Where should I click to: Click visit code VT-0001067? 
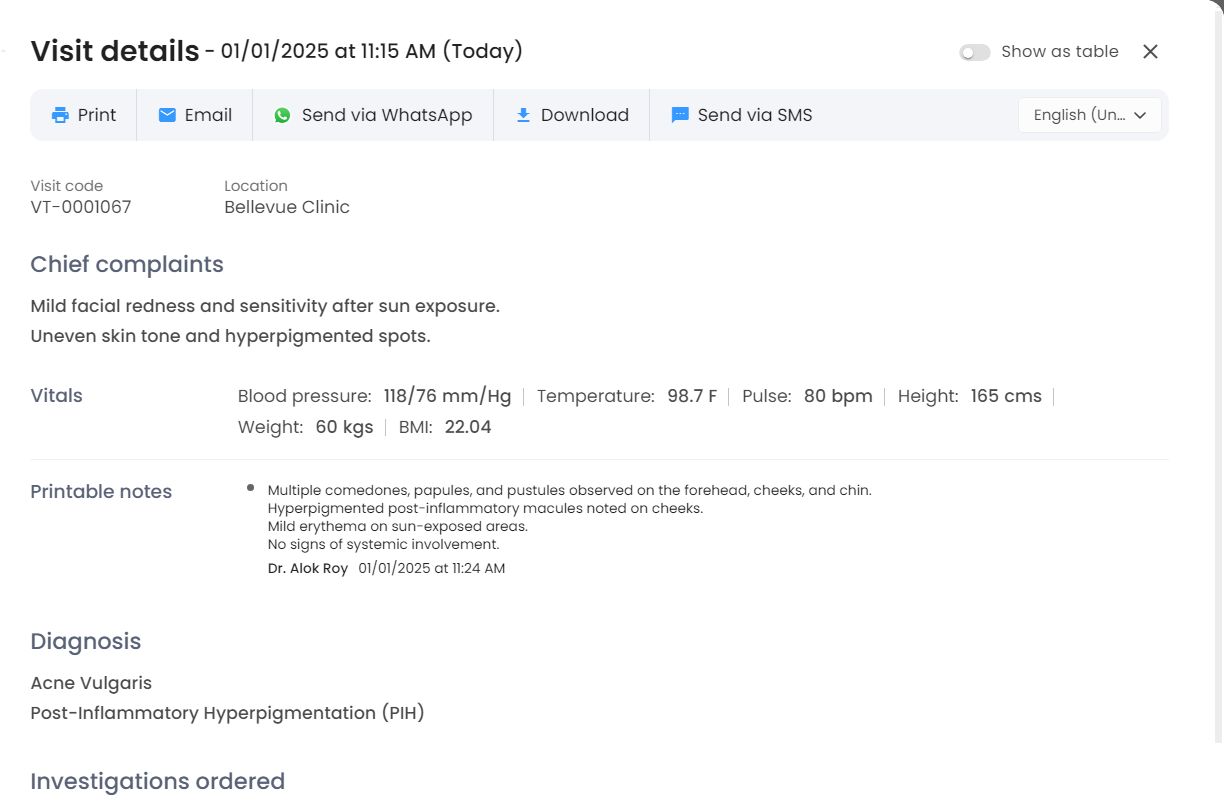[x=81, y=207]
